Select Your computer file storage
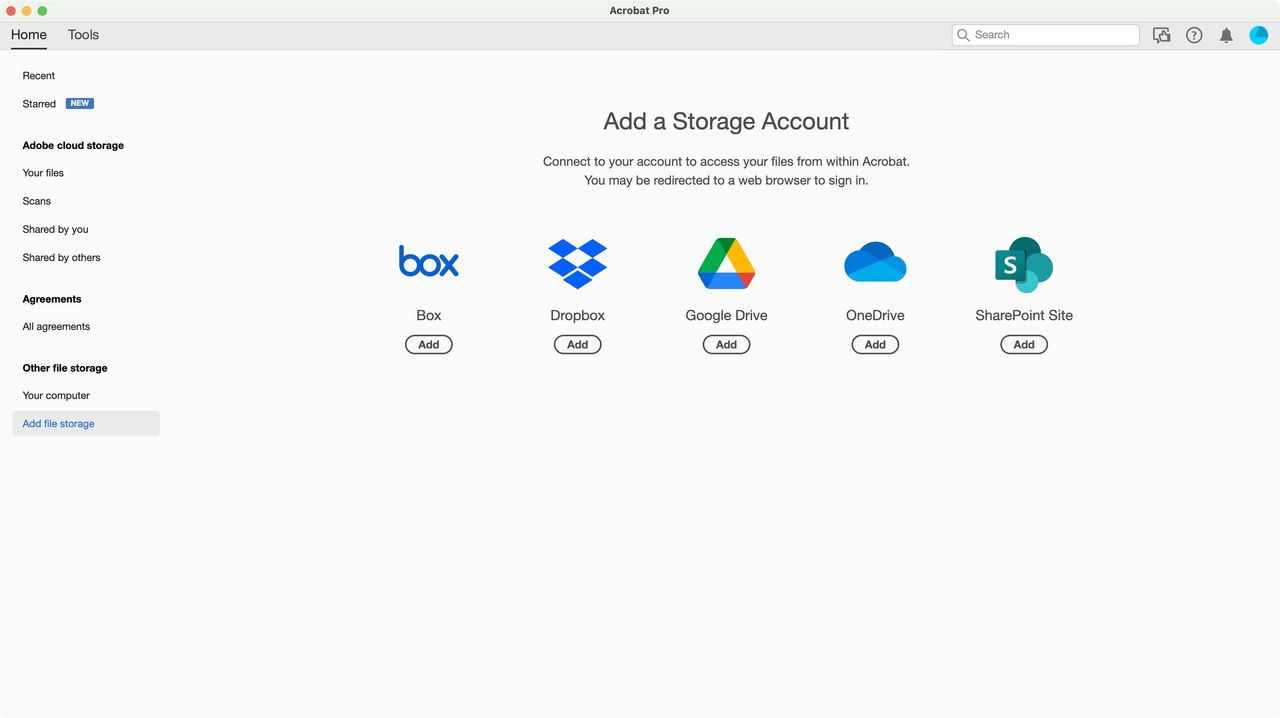1280x718 pixels. 56,396
